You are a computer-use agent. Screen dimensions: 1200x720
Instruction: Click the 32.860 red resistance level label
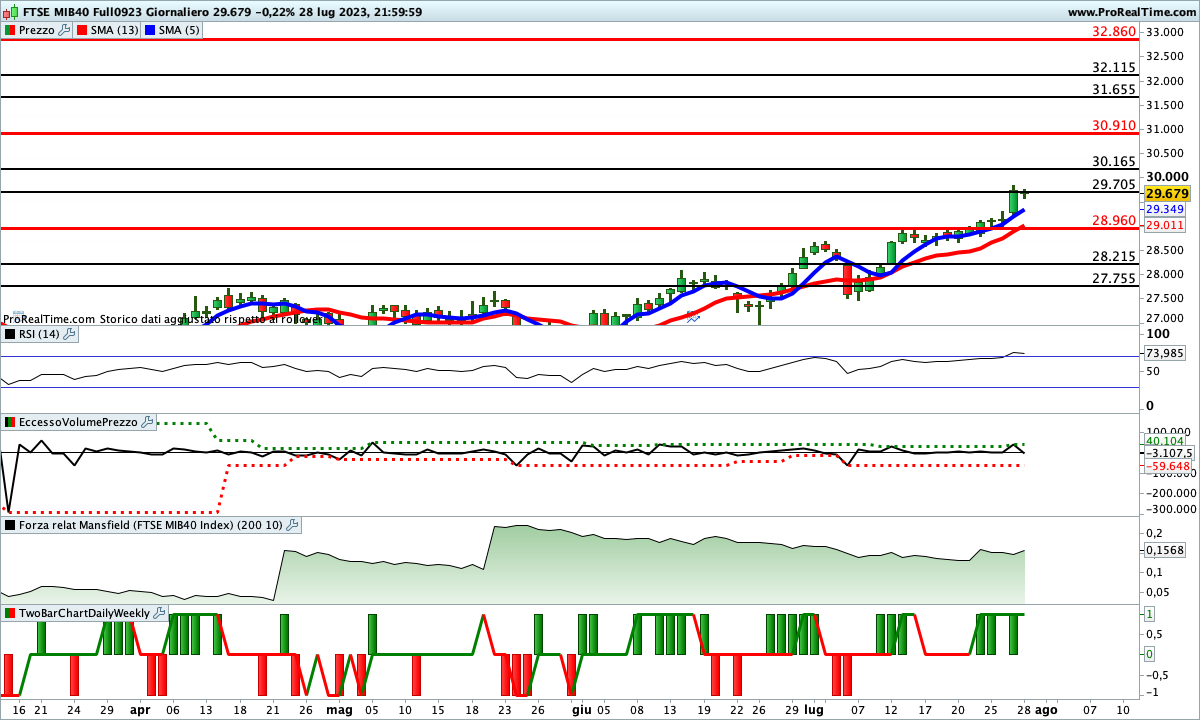point(1115,32)
